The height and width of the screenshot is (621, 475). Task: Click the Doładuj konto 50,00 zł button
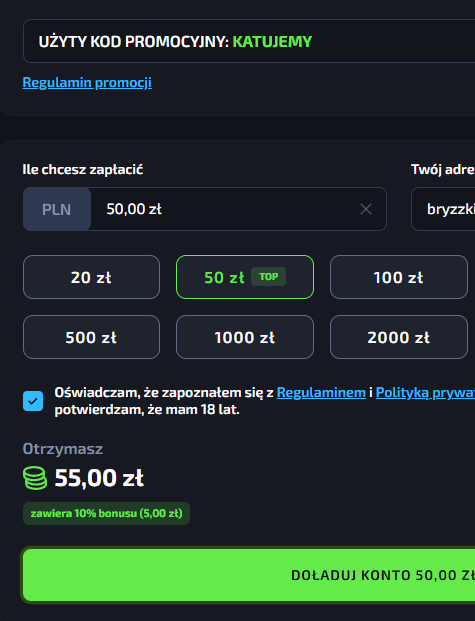click(x=249, y=575)
